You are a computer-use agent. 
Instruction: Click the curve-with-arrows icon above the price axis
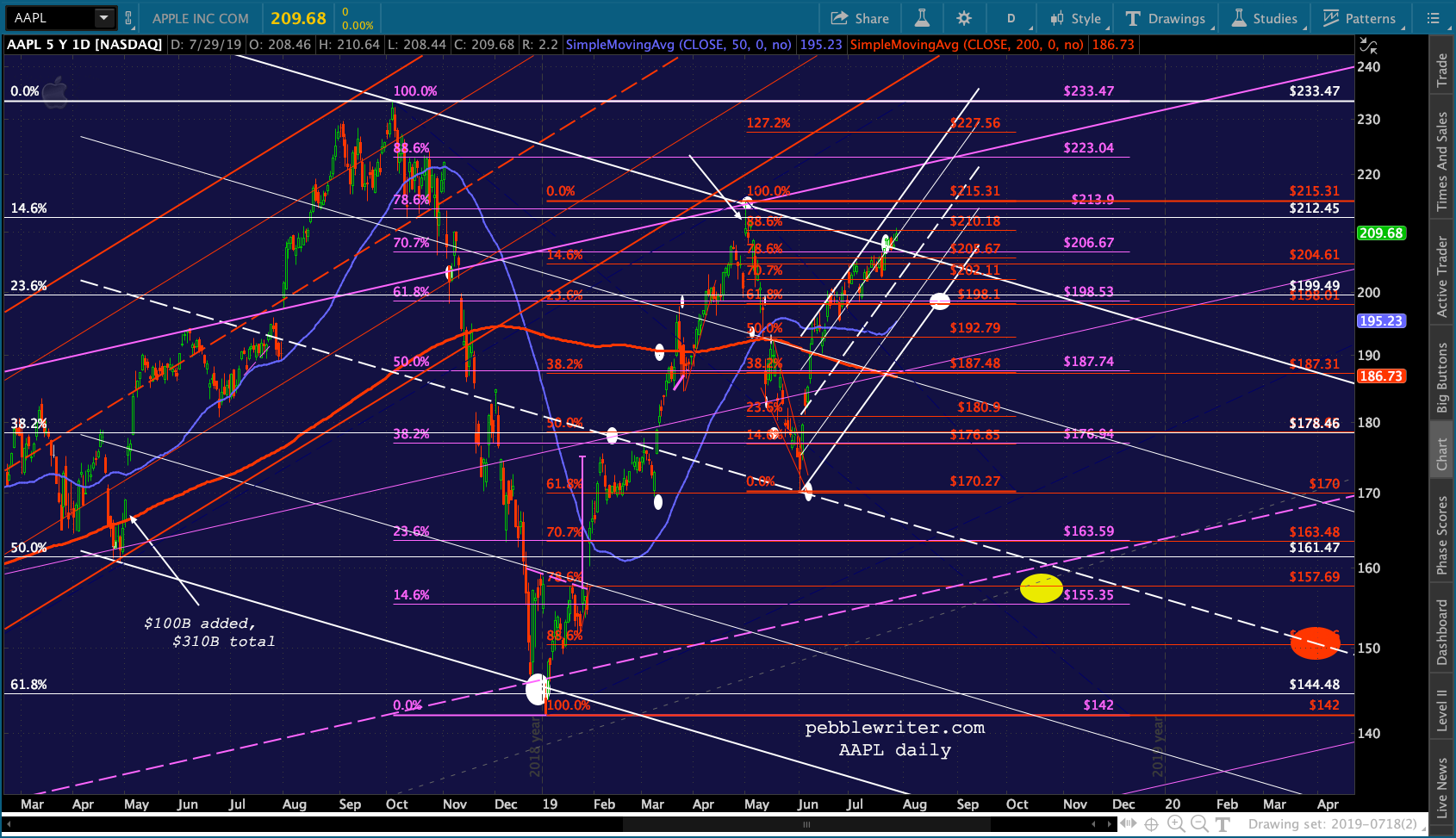click(1368, 46)
